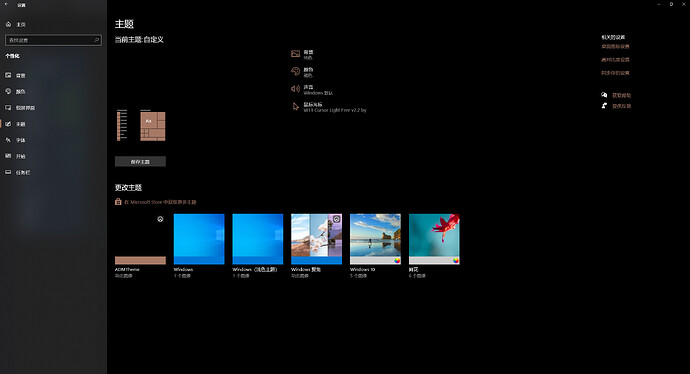
Task: Open the get more themes in Microsoft Store link
Action: [x=160, y=202]
